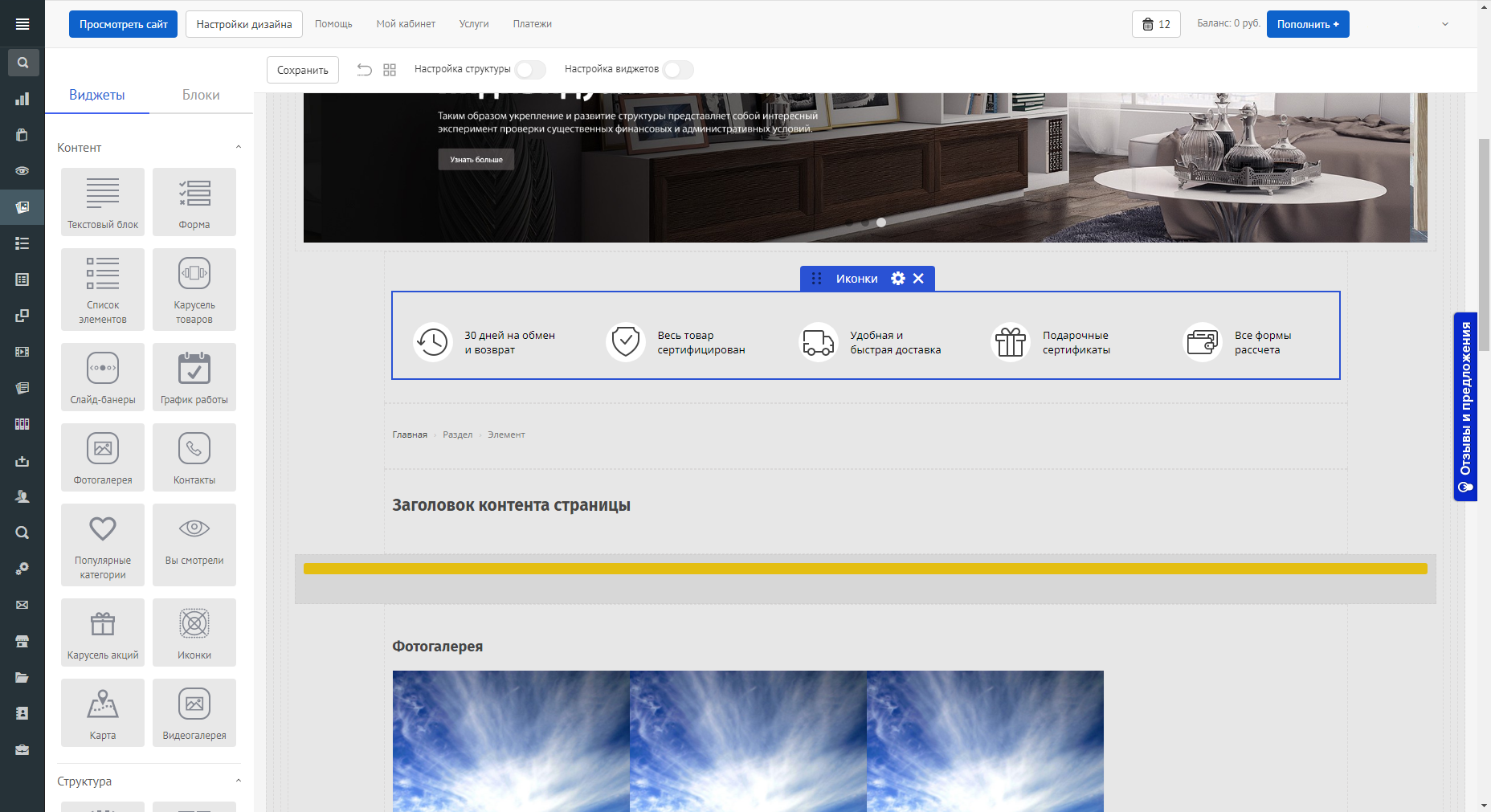The width and height of the screenshot is (1491, 812).
Task: Enable the Настройка структуры toggle
Action: pyautogui.click(x=529, y=70)
